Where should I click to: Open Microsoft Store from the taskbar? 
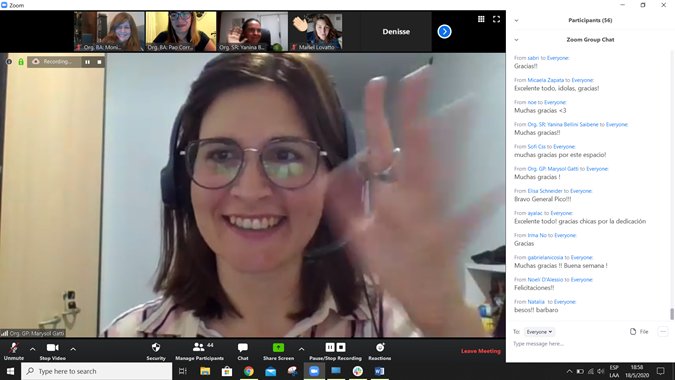(227, 371)
